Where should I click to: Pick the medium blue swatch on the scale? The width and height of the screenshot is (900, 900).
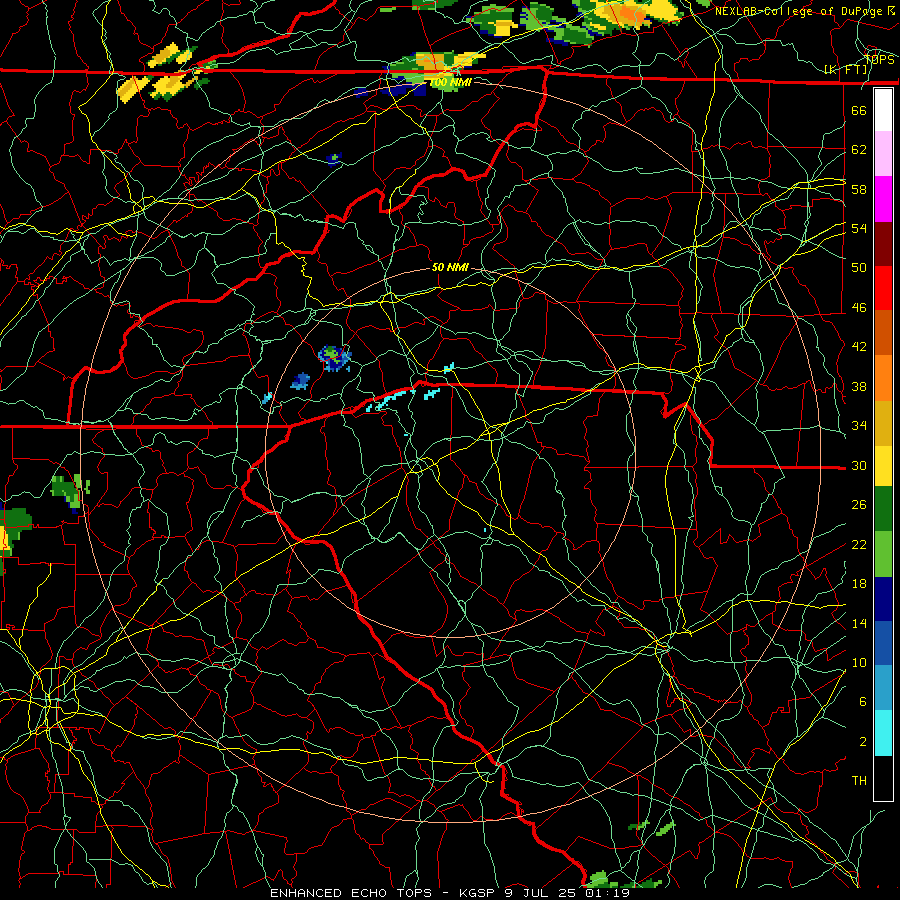click(x=883, y=643)
